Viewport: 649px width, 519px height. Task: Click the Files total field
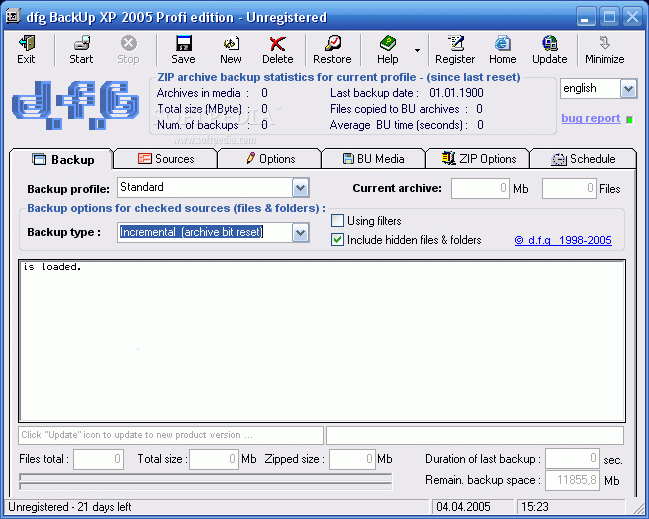(x=98, y=459)
